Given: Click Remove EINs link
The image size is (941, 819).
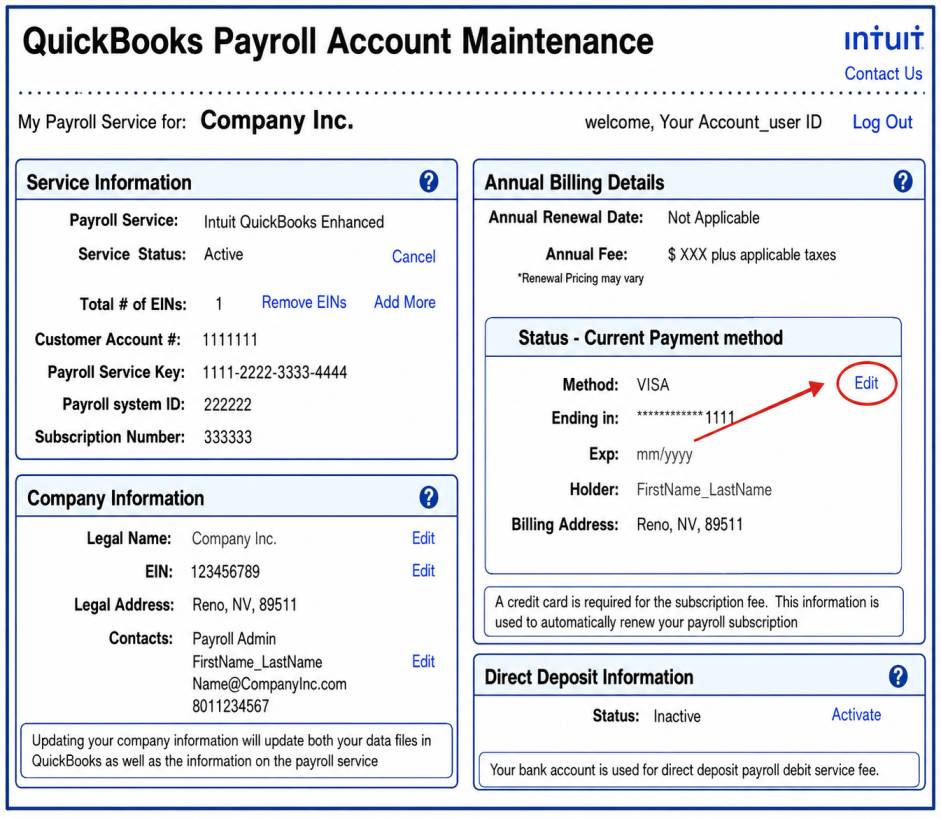Looking at the screenshot, I should [x=304, y=302].
